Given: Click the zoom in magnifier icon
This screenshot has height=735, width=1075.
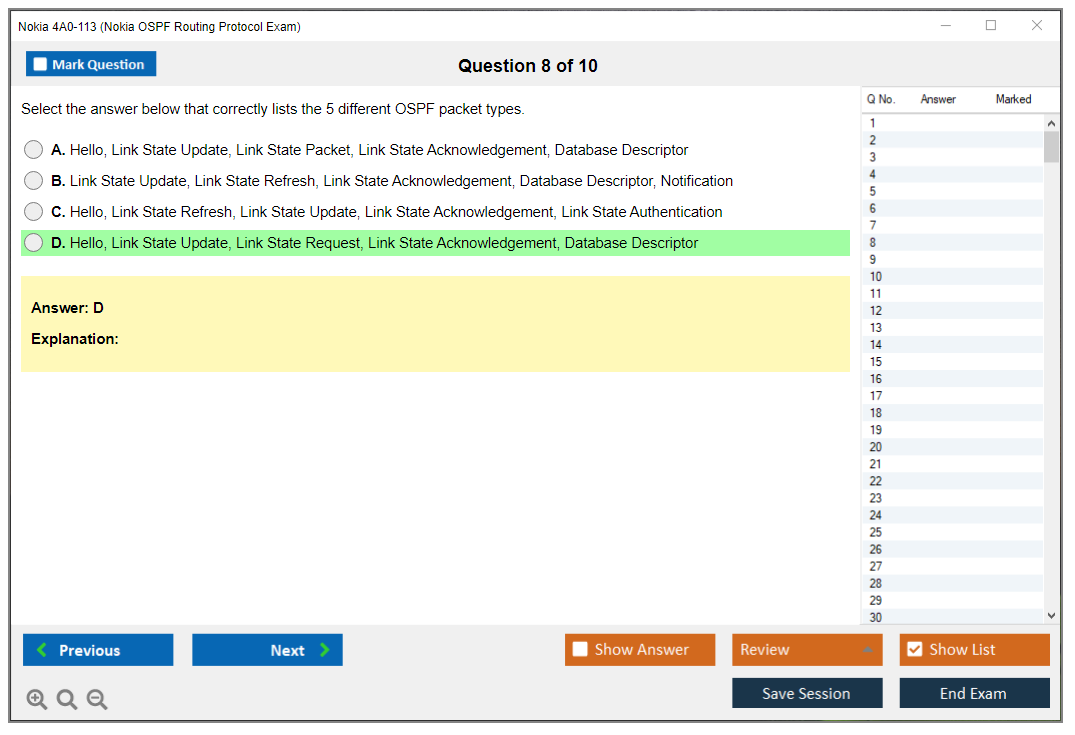Looking at the screenshot, I should [x=37, y=700].
